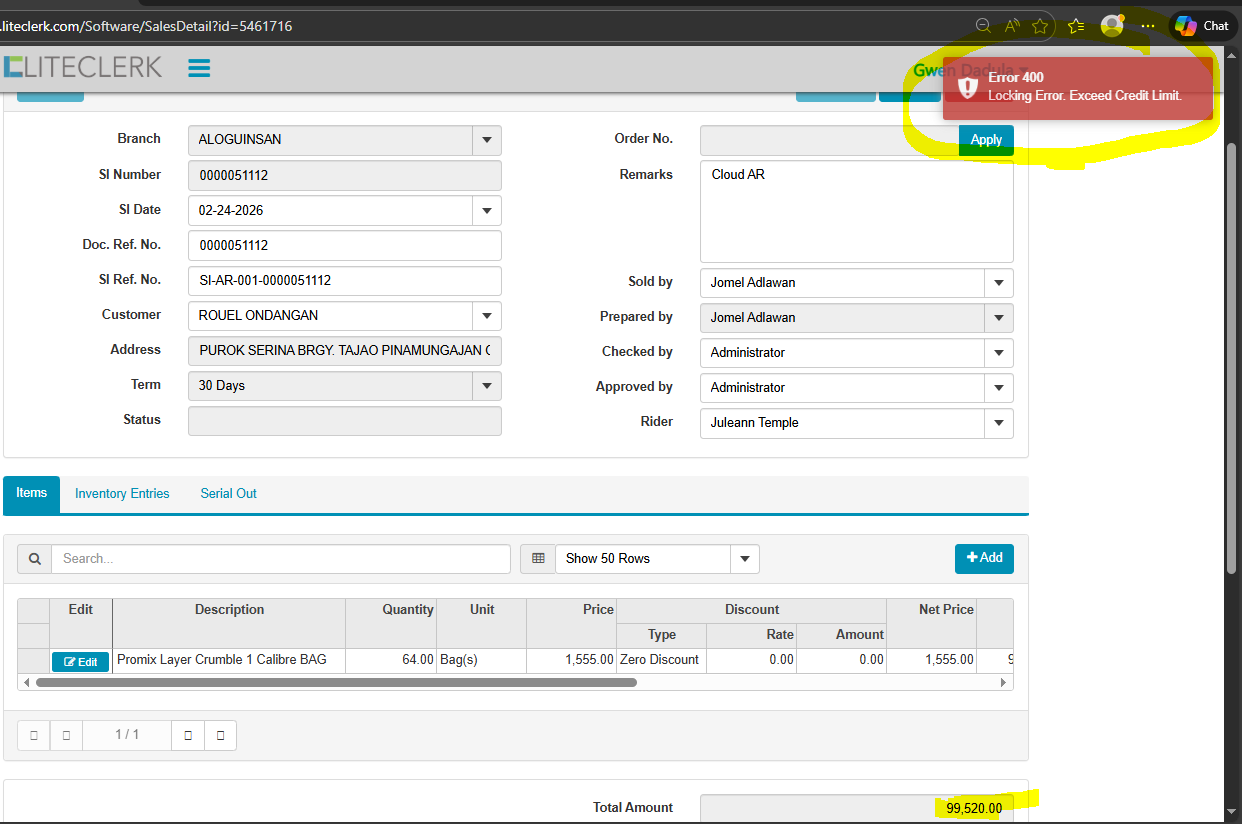This screenshot has width=1242, height=824.
Task: Click the table grid icon beside Show 50 Rows
Action: 538,559
